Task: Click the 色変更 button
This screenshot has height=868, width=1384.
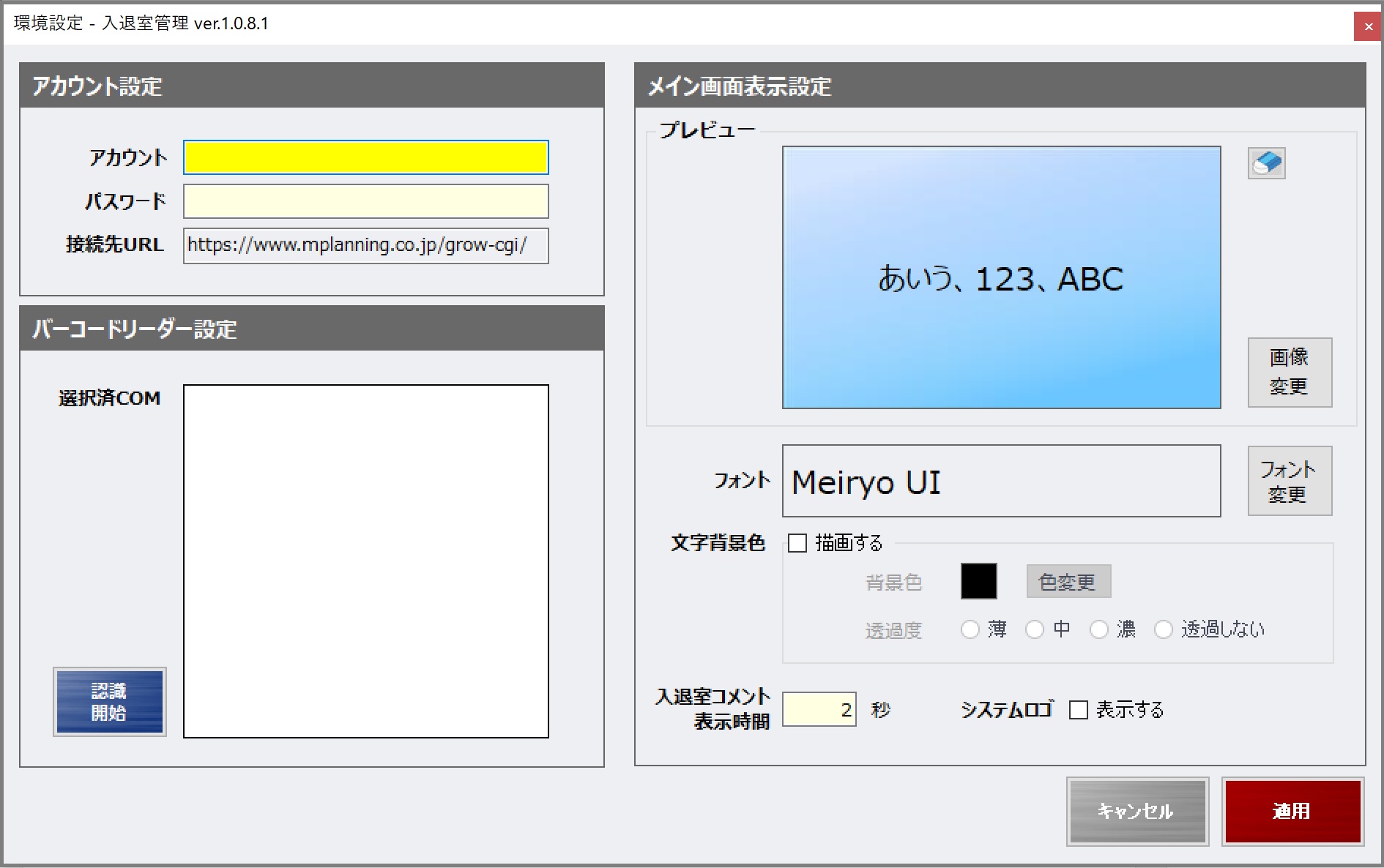Action: 1068,582
